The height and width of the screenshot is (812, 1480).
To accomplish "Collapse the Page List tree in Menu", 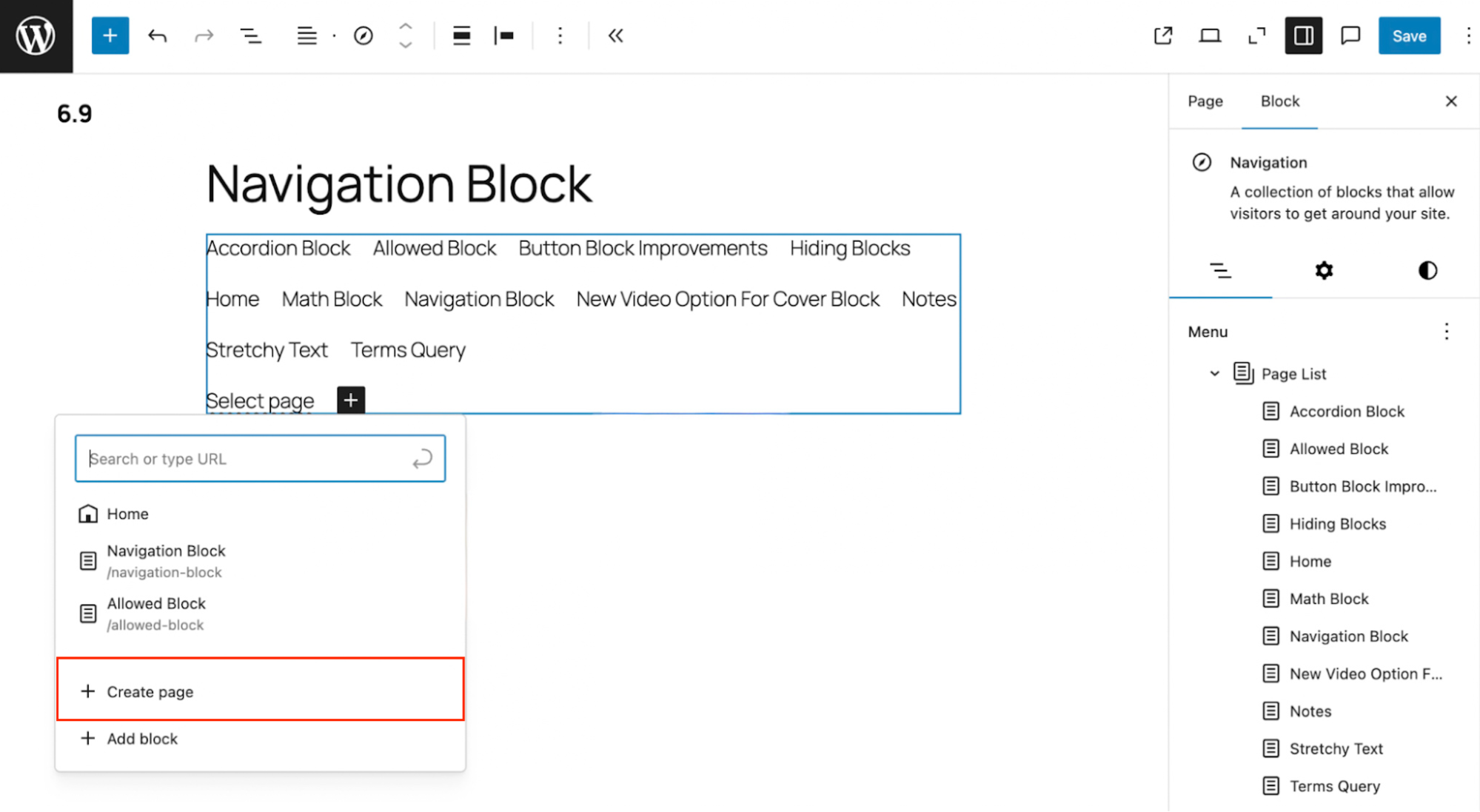I will (x=1213, y=374).
